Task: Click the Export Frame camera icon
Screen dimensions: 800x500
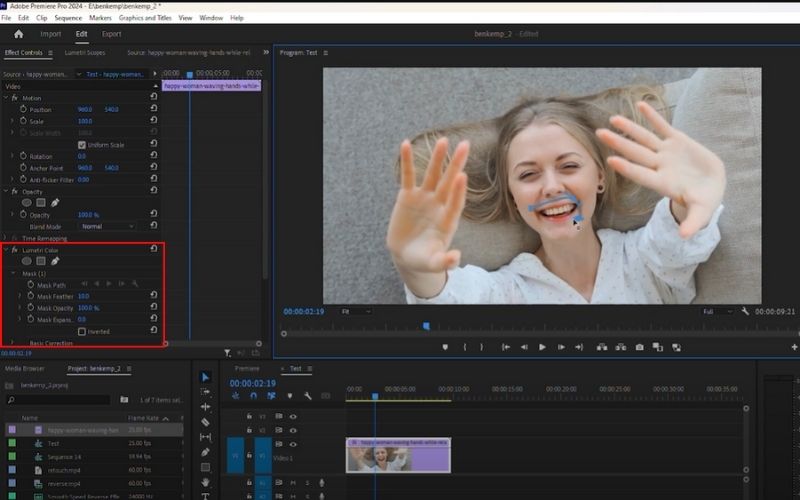Action: (639, 347)
